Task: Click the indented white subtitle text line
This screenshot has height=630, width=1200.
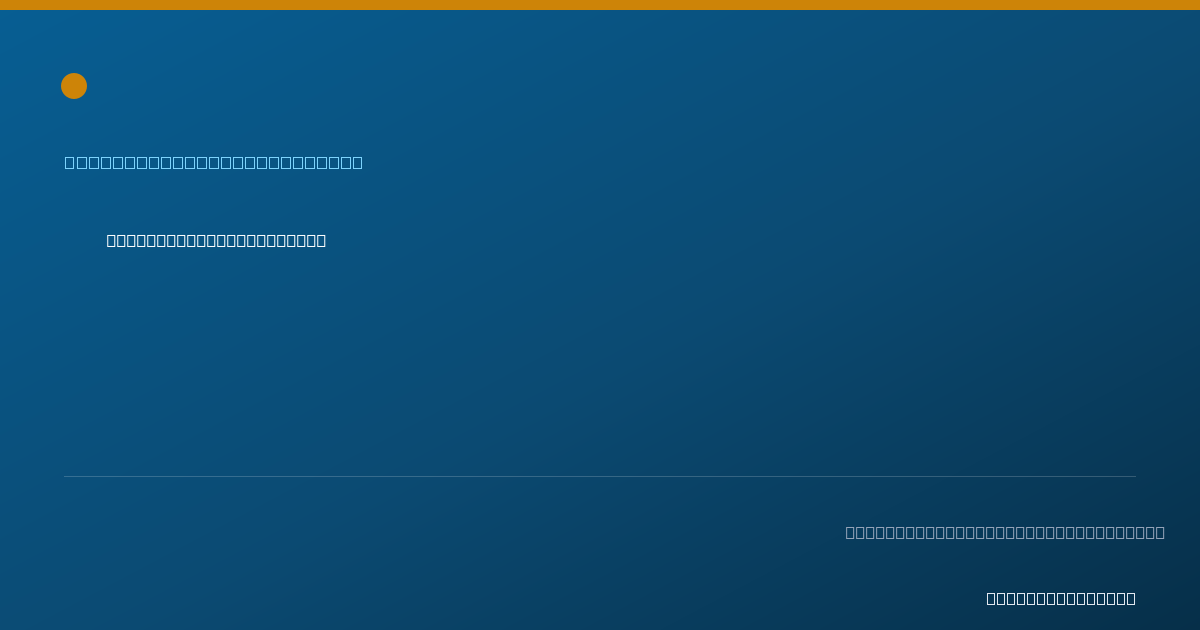Action: point(216,240)
